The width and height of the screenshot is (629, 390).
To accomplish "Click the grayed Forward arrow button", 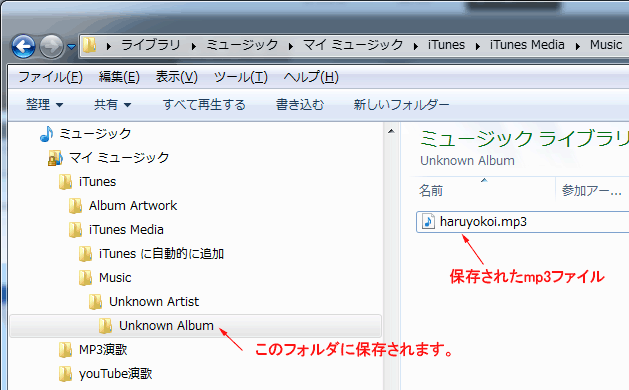I will tap(51, 47).
